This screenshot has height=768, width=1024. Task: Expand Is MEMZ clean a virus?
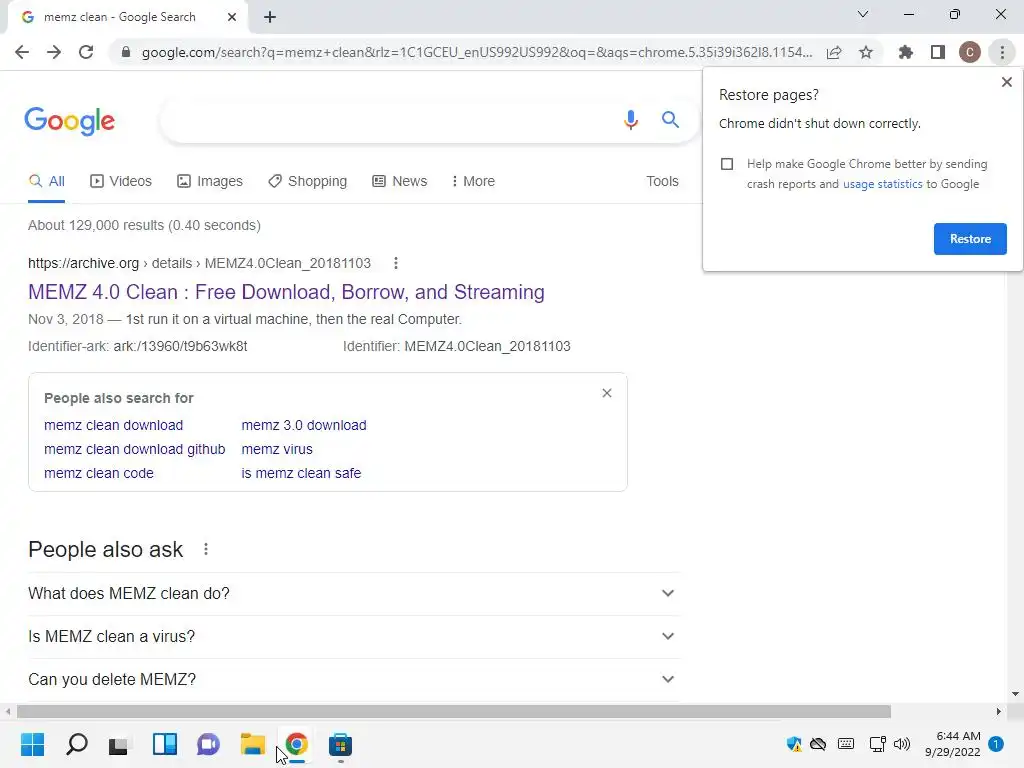coord(353,637)
